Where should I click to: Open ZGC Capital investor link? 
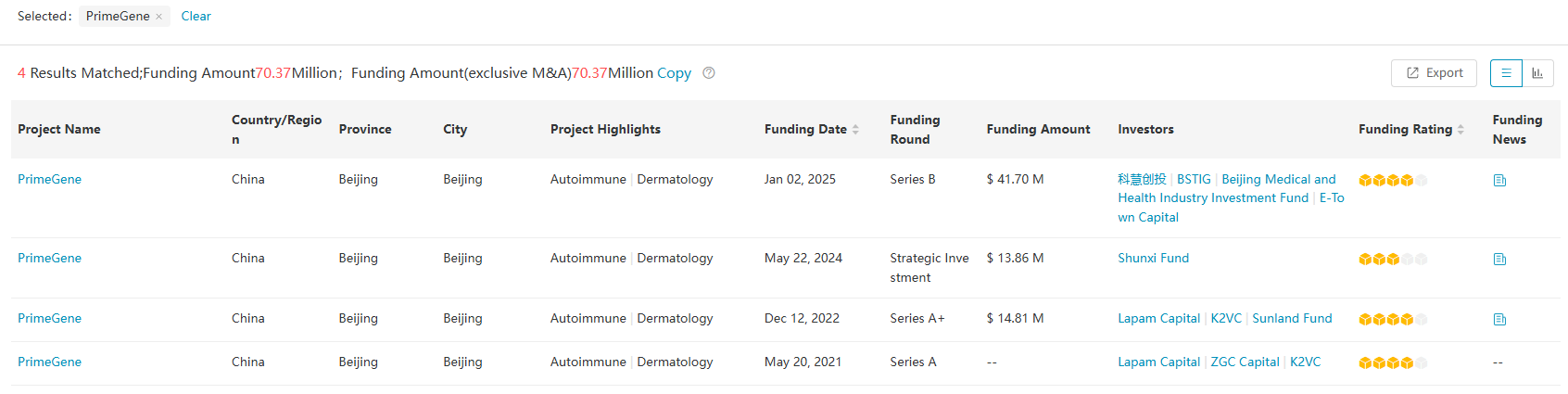1245,362
